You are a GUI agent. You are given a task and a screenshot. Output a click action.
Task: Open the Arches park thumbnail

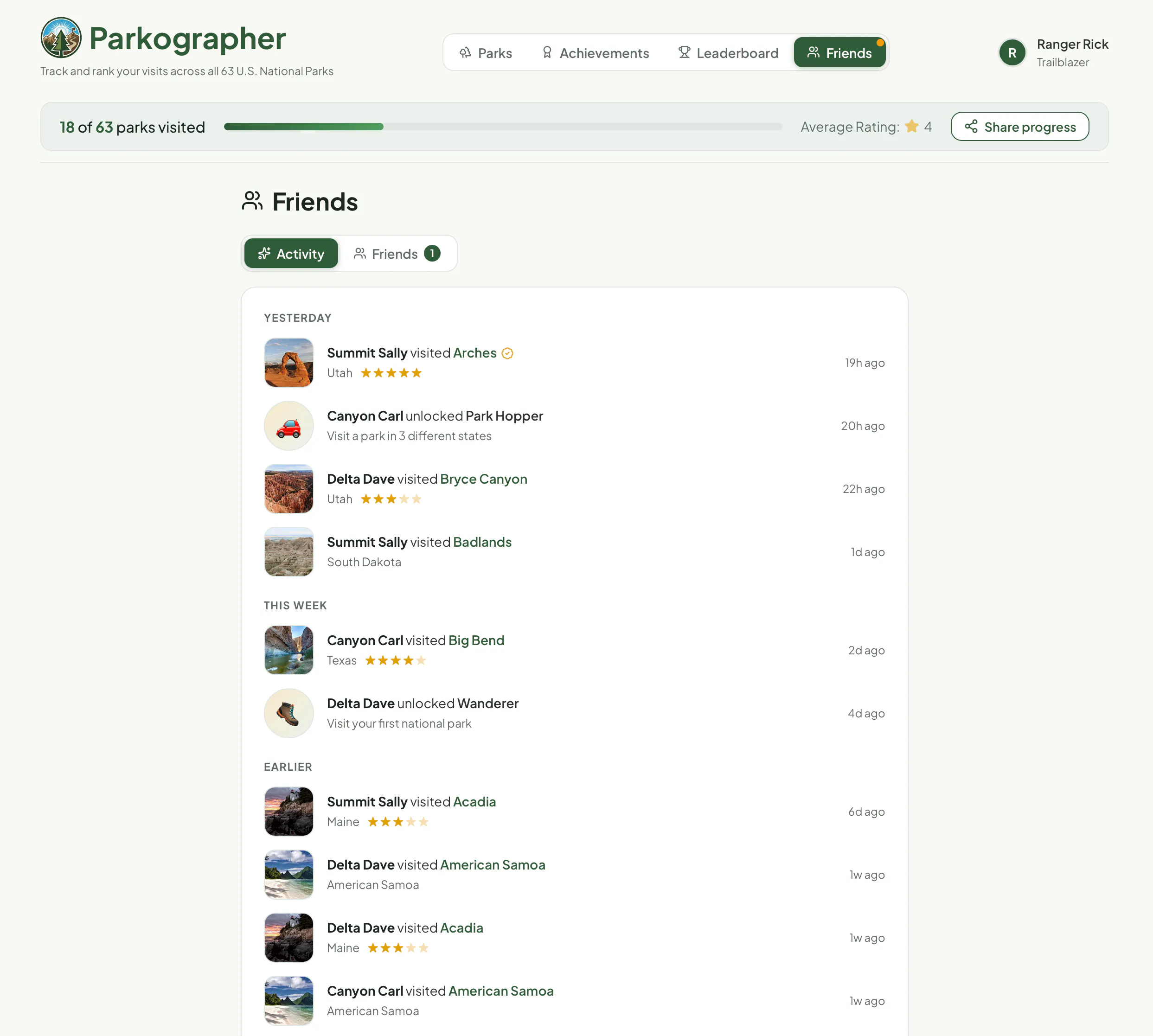[x=288, y=363]
